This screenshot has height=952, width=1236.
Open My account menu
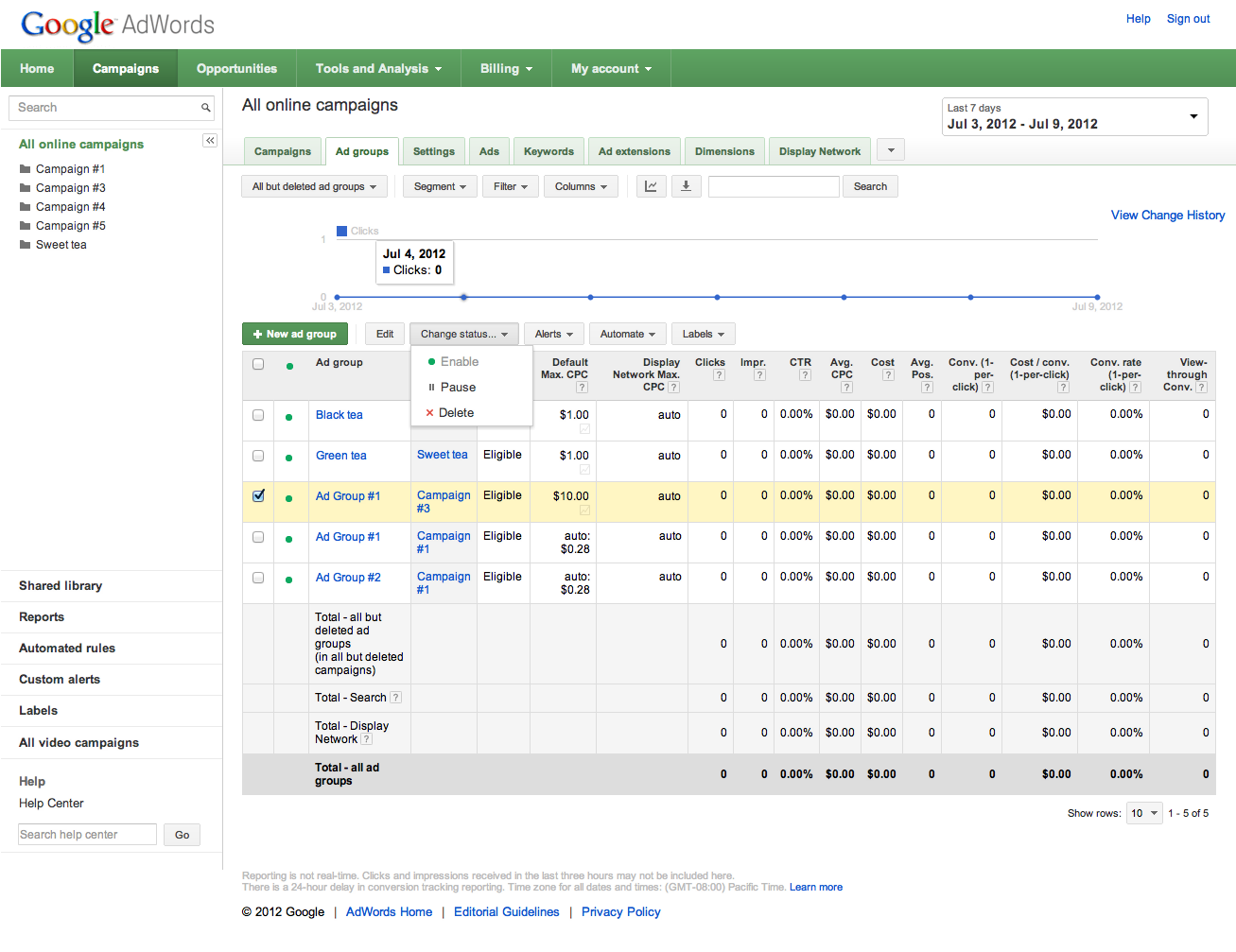(611, 68)
